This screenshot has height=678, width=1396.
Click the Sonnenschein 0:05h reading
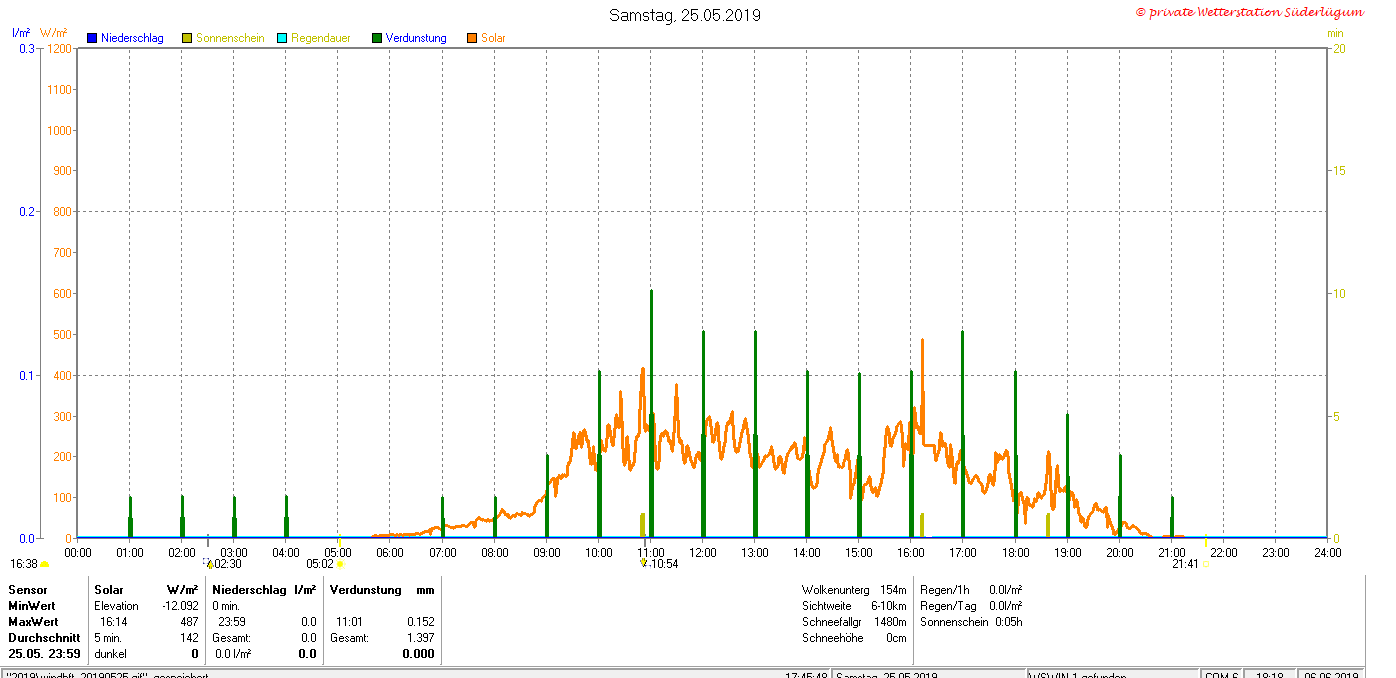971,622
